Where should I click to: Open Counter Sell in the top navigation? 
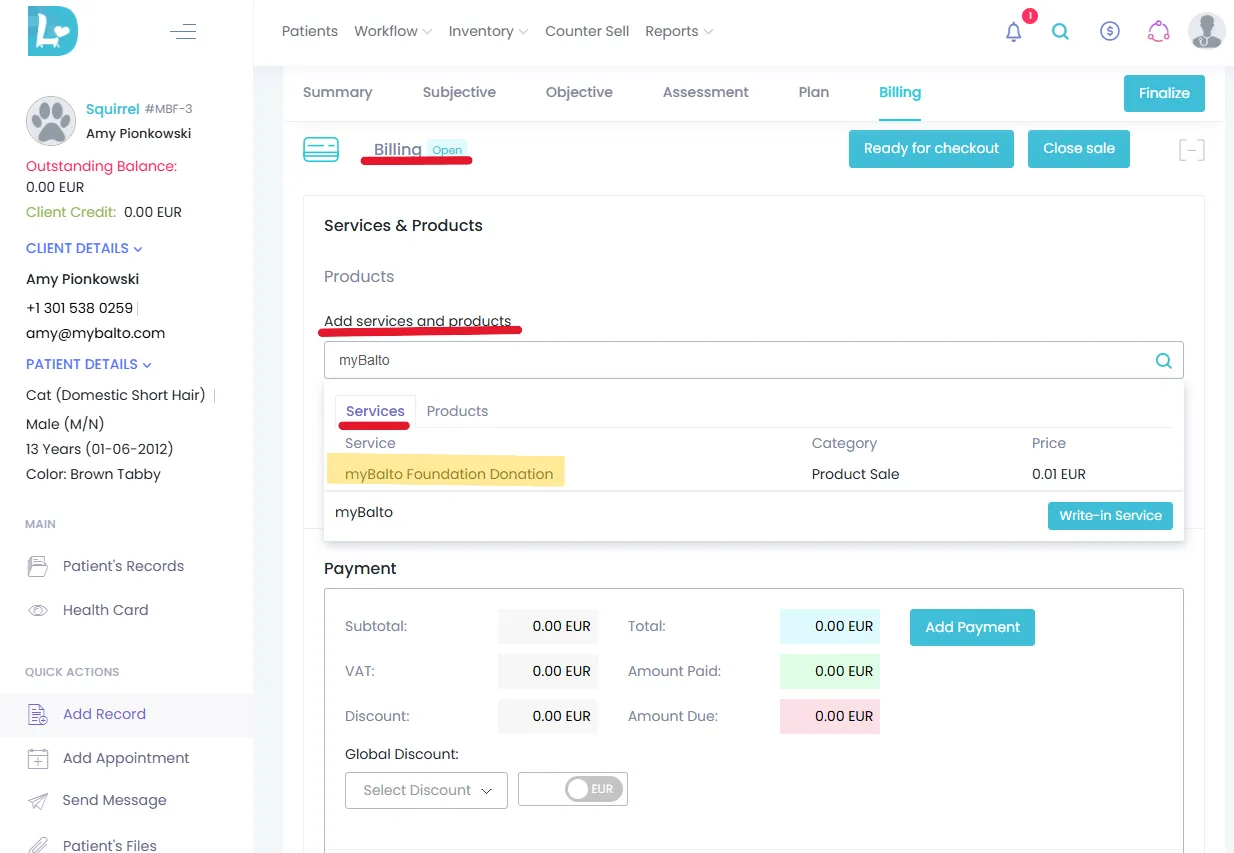[587, 31]
